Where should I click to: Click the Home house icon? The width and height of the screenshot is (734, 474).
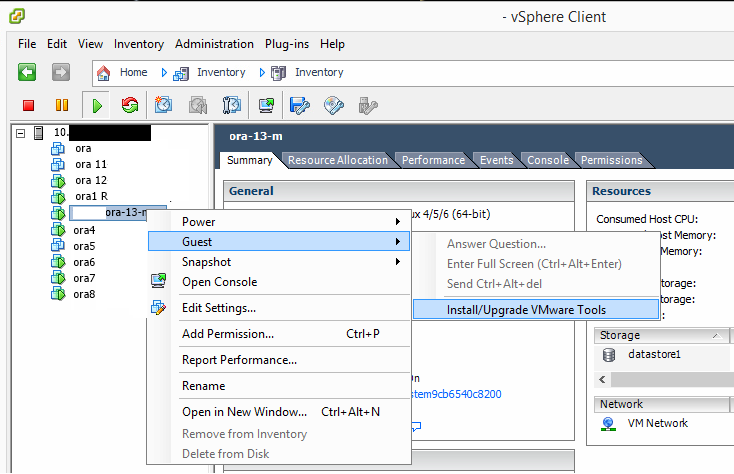point(103,73)
